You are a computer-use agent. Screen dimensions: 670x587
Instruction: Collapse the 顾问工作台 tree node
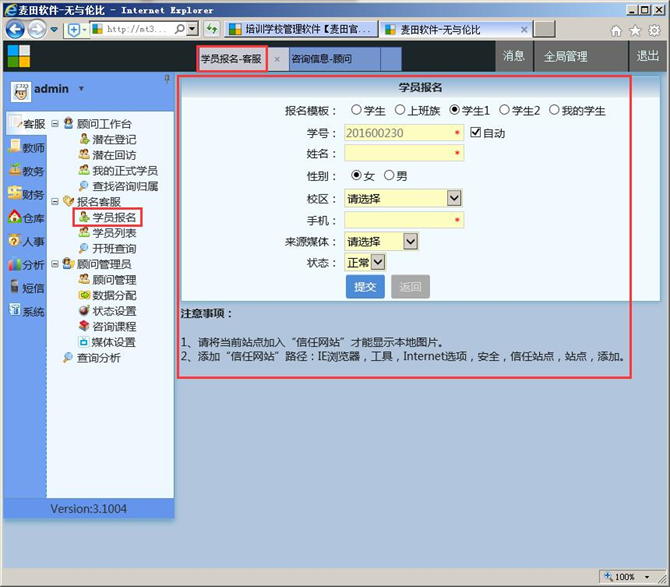(55, 123)
